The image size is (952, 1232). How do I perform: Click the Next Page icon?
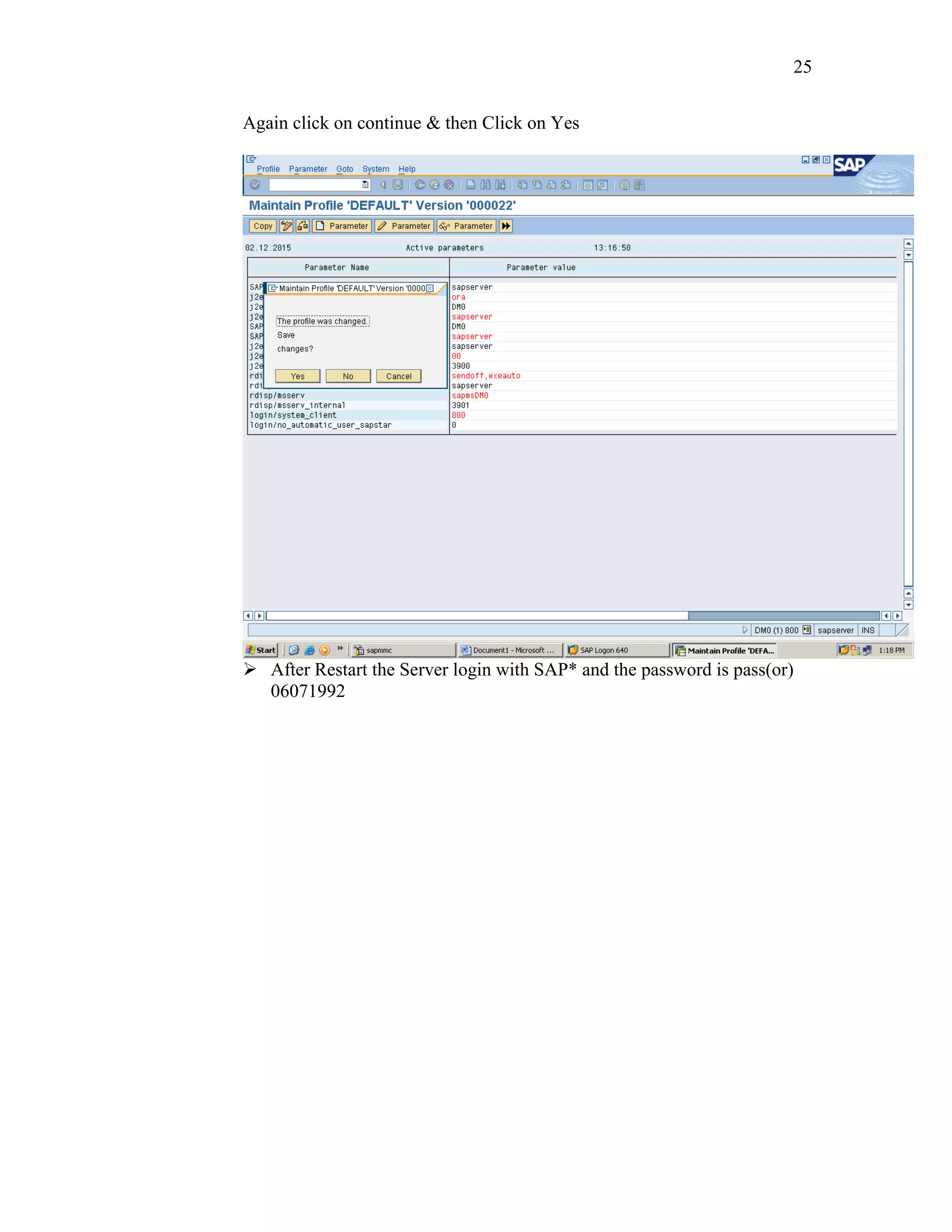click(x=551, y=185)
